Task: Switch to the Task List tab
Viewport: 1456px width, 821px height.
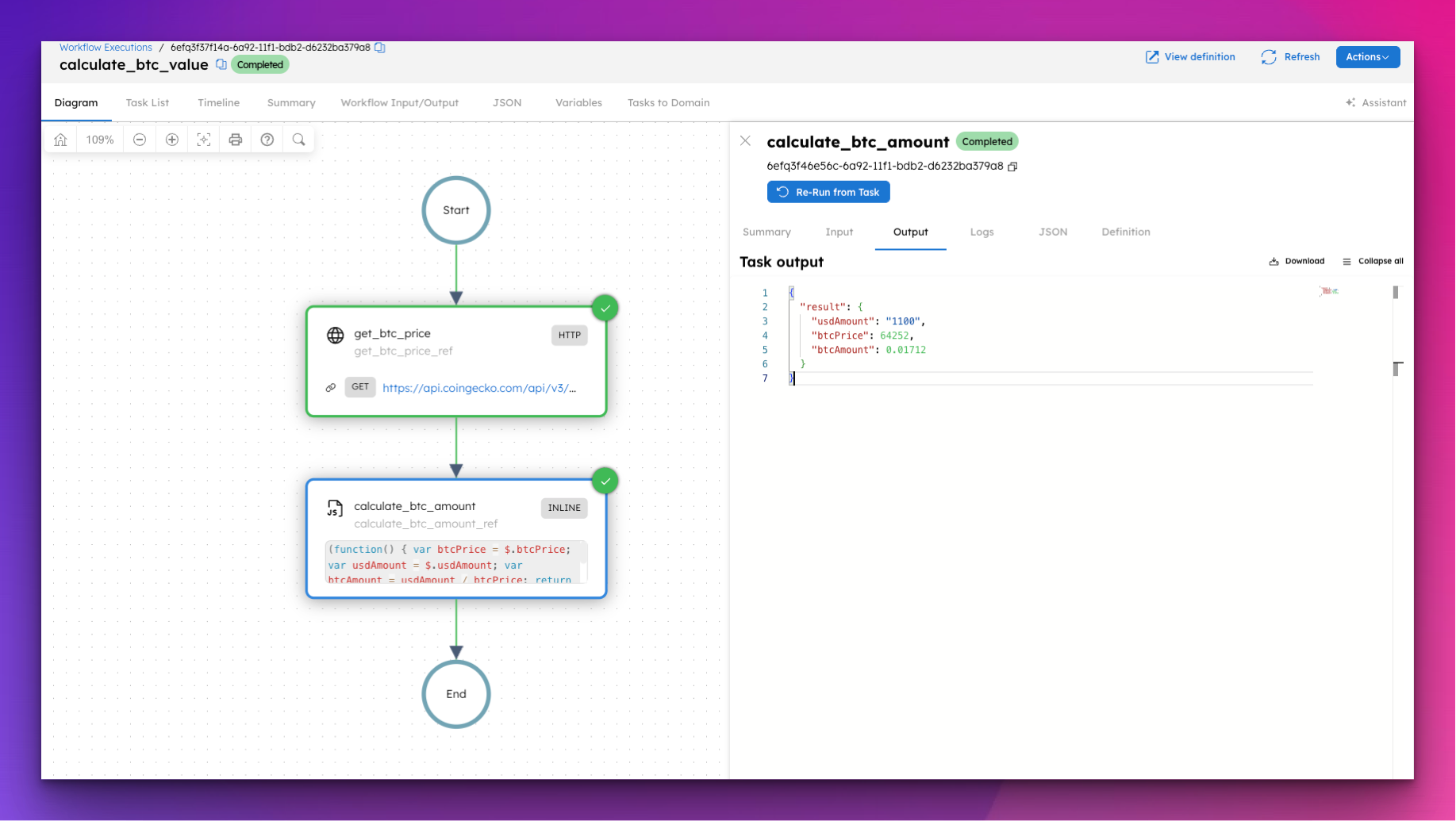Action: [x=148, y=102]
